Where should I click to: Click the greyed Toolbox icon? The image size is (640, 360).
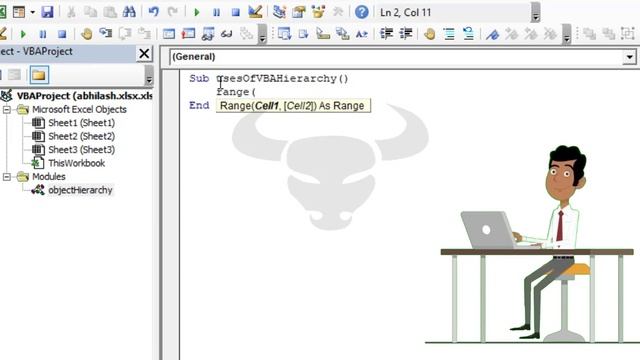pos(338,12)
